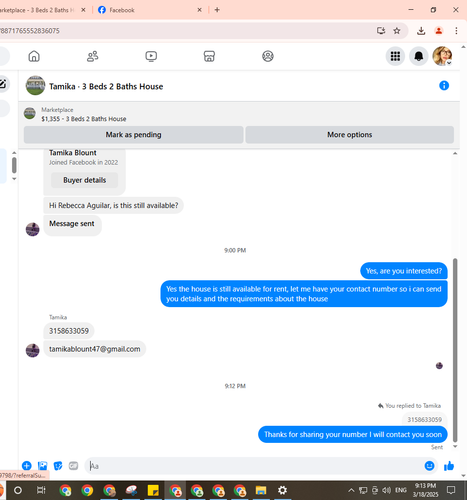Open Settings gear on the taskbar
Screen dimensions: 467x500
tap(282, 490)
